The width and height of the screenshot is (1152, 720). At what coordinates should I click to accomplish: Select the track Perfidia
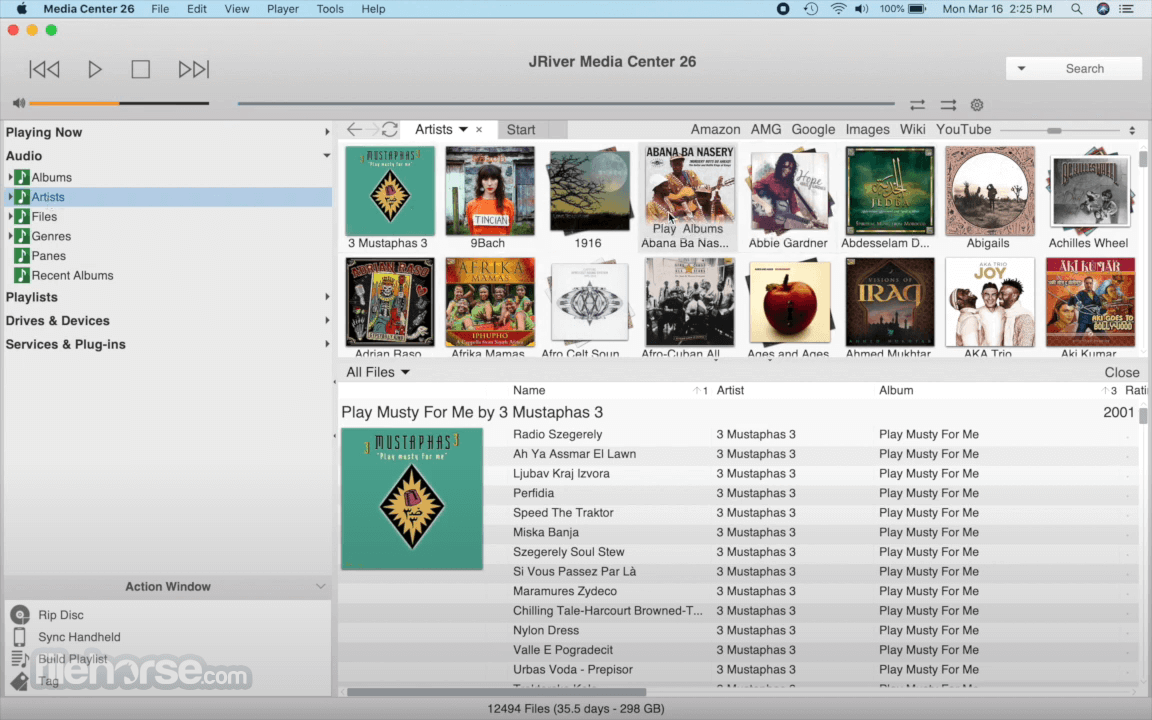[533, 493]
